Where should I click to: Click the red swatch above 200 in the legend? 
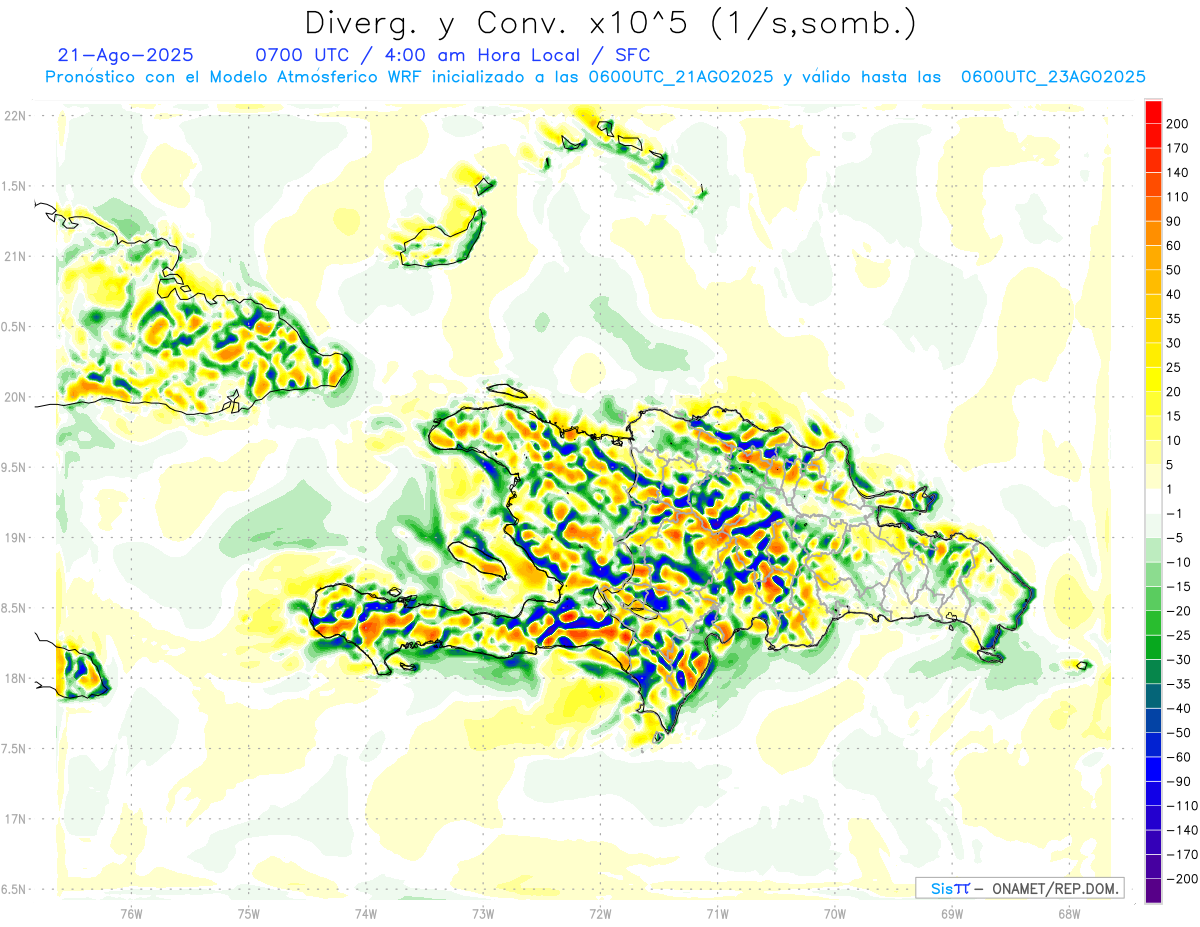click(1153, 112)
